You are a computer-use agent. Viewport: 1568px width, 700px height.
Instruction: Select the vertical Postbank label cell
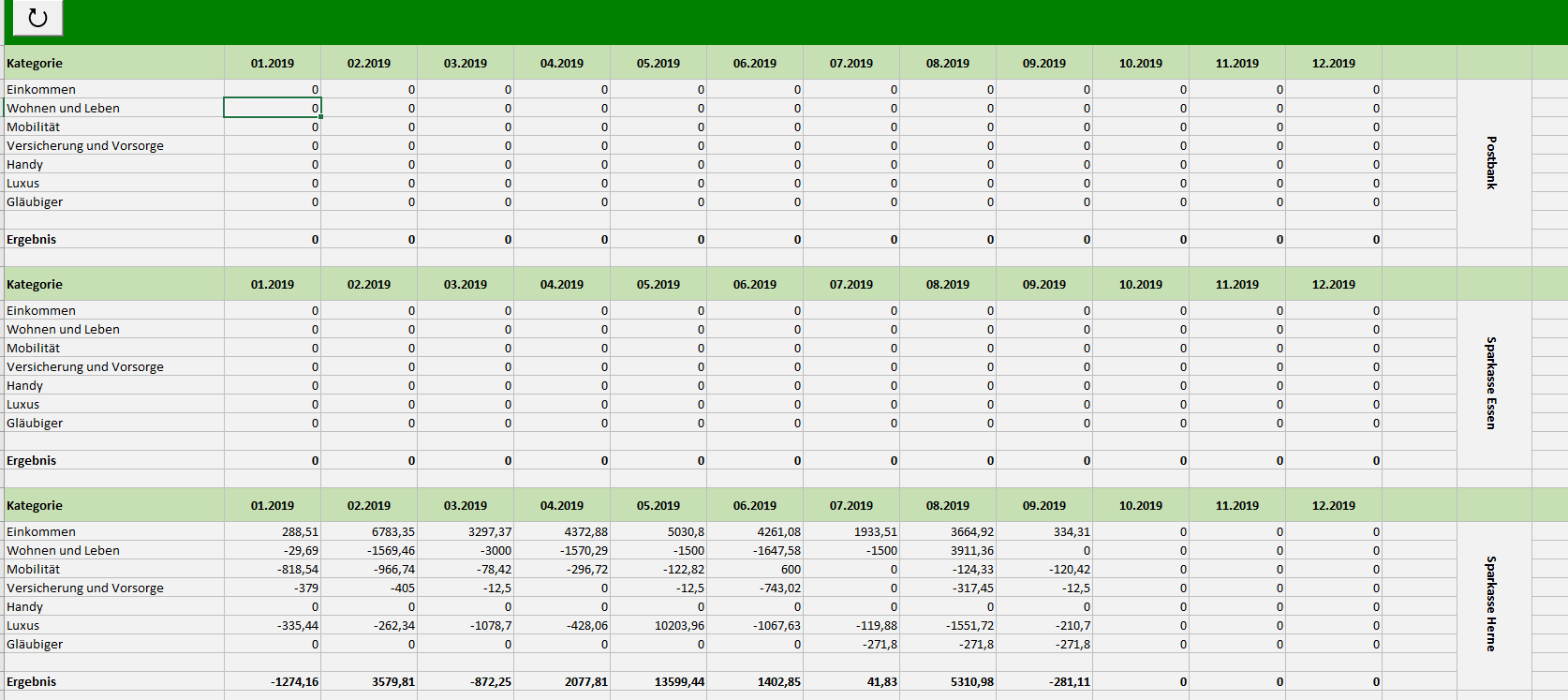coord(1493,163)
